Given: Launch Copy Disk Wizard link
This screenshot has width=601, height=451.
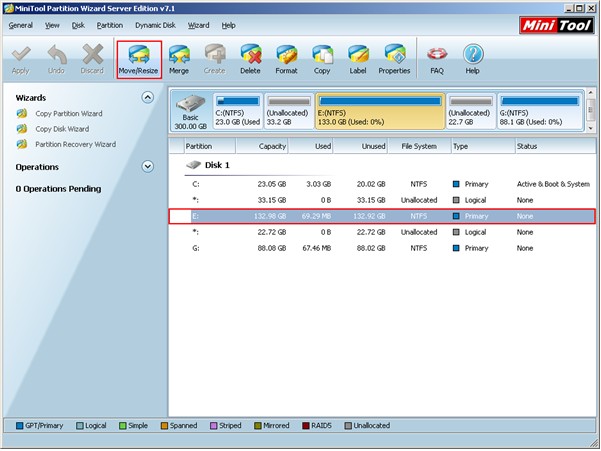Looking at the screenshot, I should coord(62,129).
